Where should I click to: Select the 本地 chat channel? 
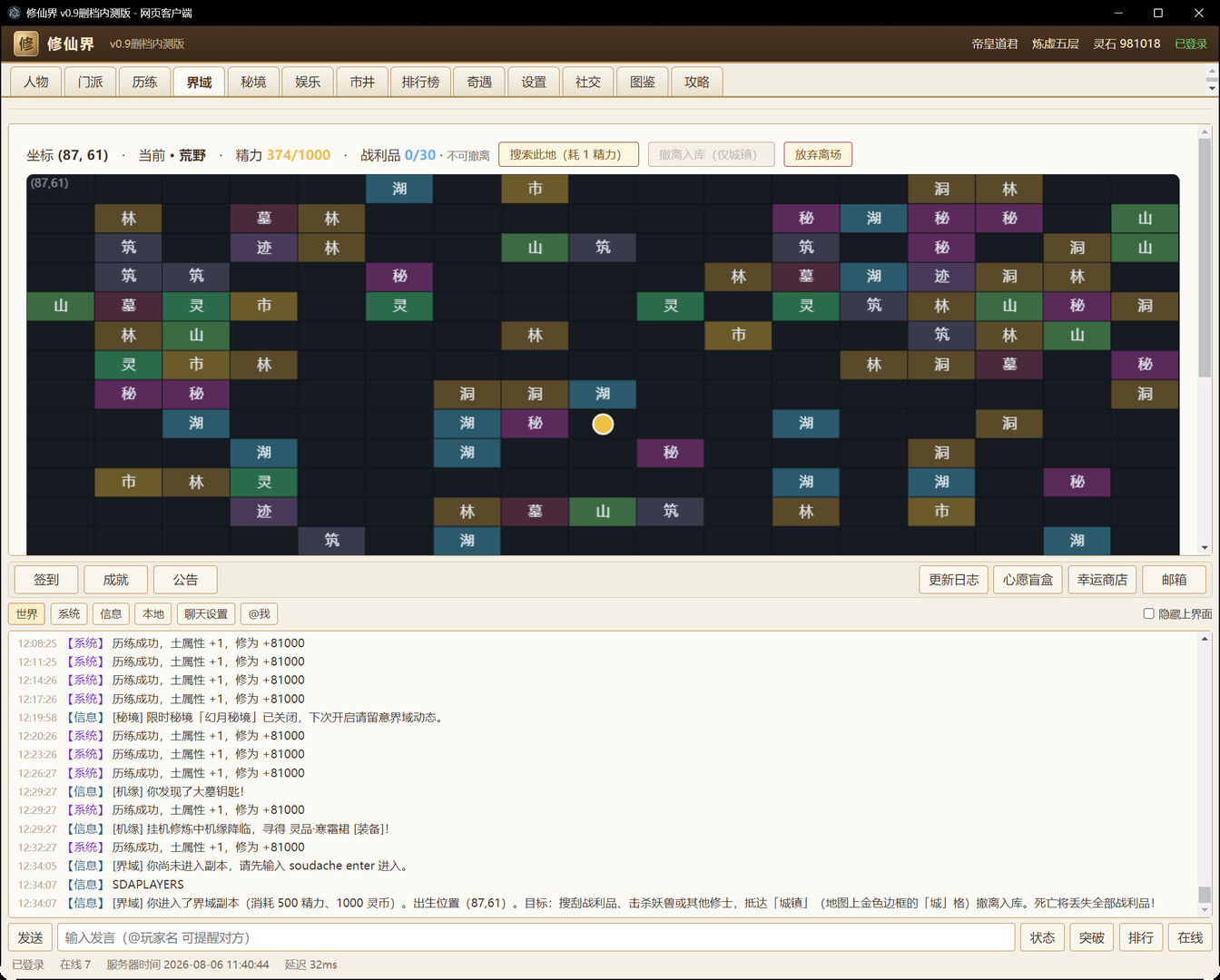[153, 614]
